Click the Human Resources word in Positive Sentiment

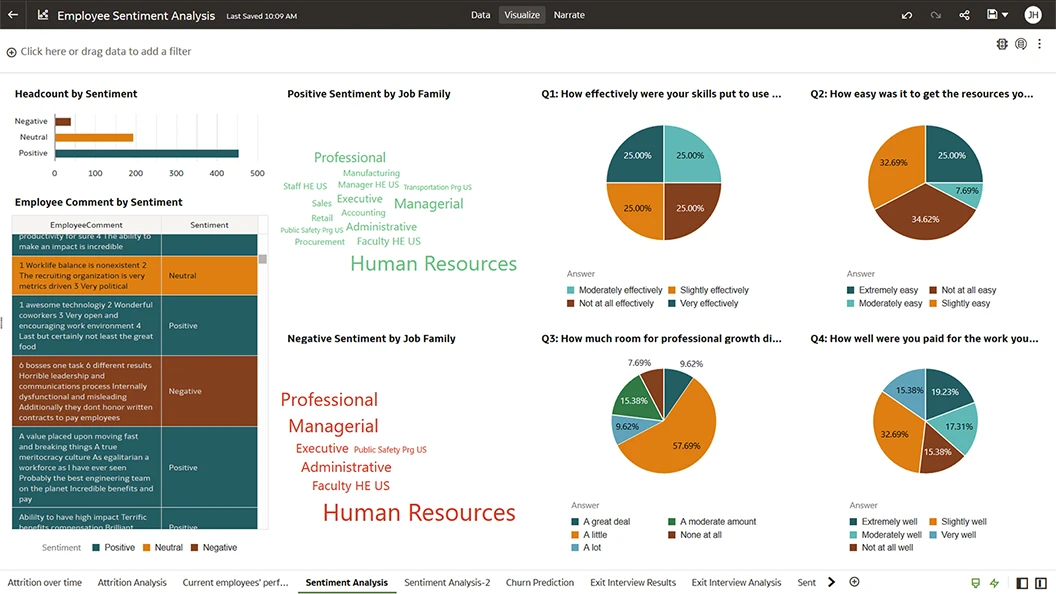click(433, 264)
